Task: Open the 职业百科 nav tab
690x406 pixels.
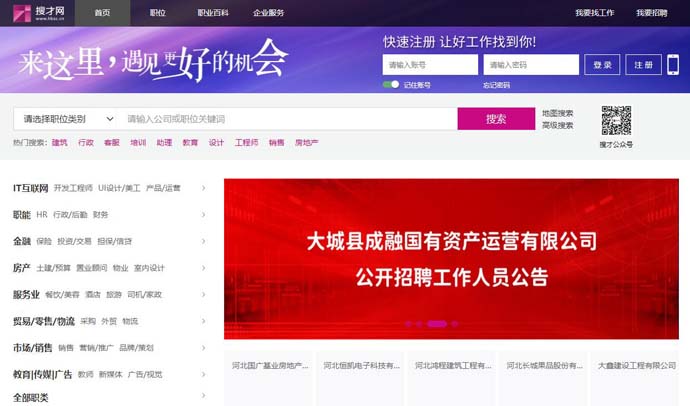Action: click(213, 13)
